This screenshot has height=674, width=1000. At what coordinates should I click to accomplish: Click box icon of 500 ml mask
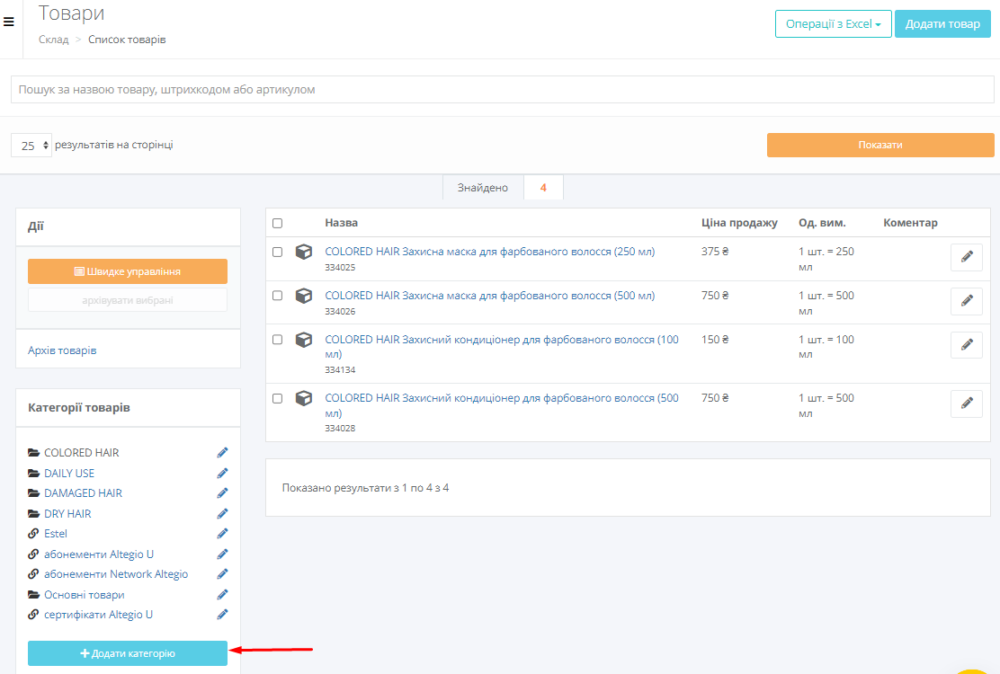coord(304,296)
